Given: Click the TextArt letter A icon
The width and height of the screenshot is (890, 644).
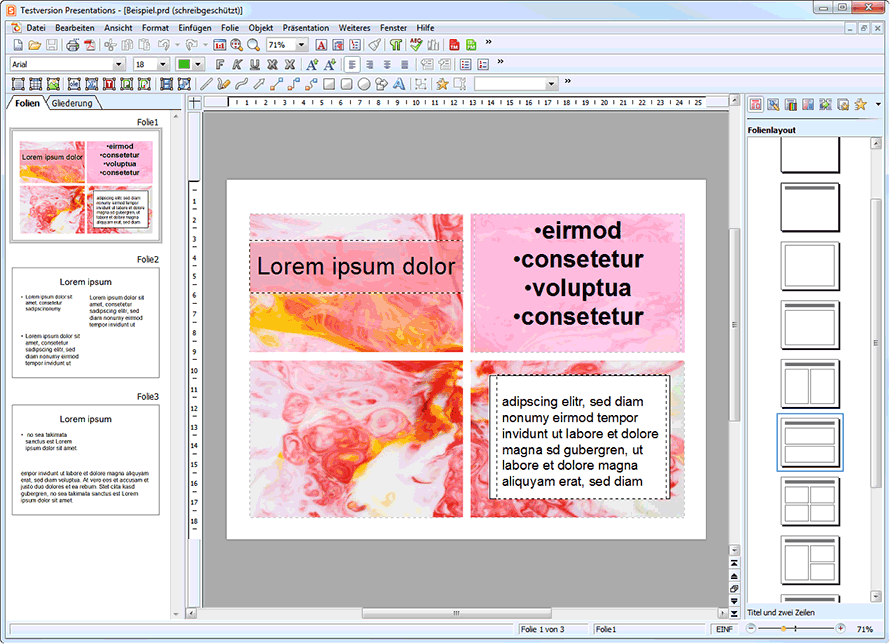Looking at the screenshot, I should coord(399,84).
